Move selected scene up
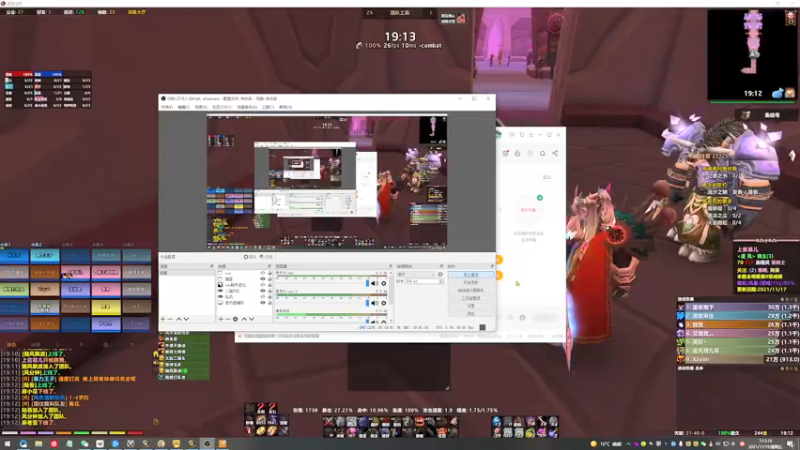800x450 pixels. coord(179,319)
